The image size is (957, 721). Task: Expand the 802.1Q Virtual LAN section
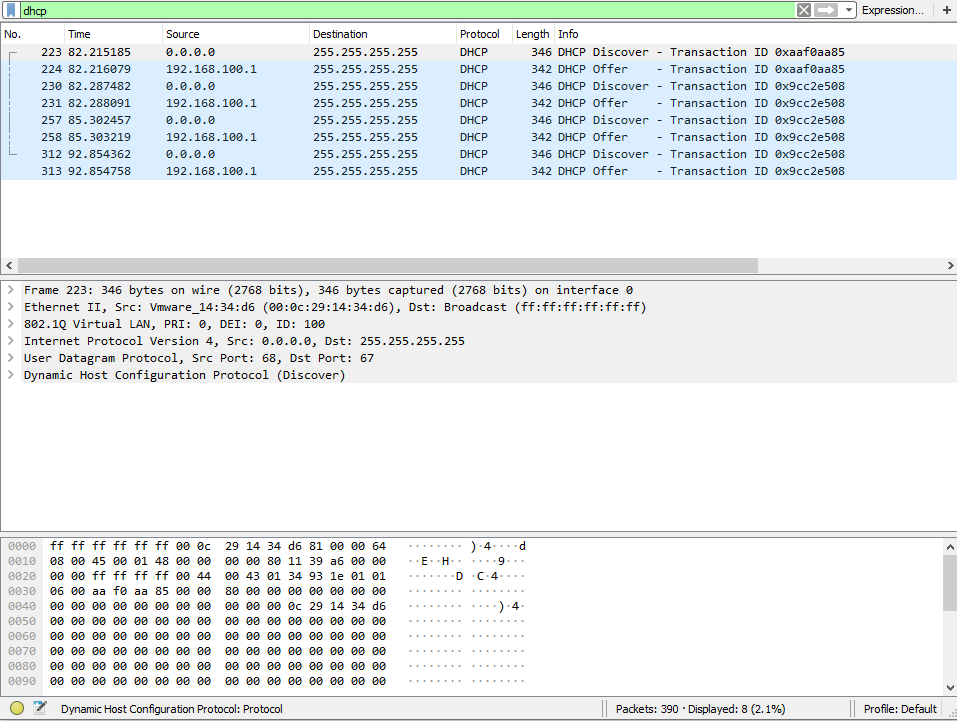tap(10, 324)
